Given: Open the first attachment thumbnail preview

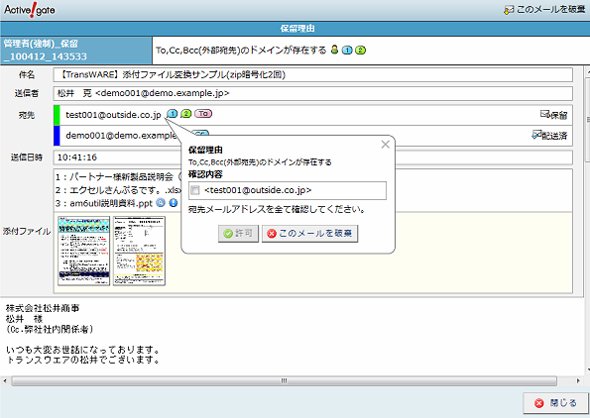Looking at the screenshot, I should point(84,251).
